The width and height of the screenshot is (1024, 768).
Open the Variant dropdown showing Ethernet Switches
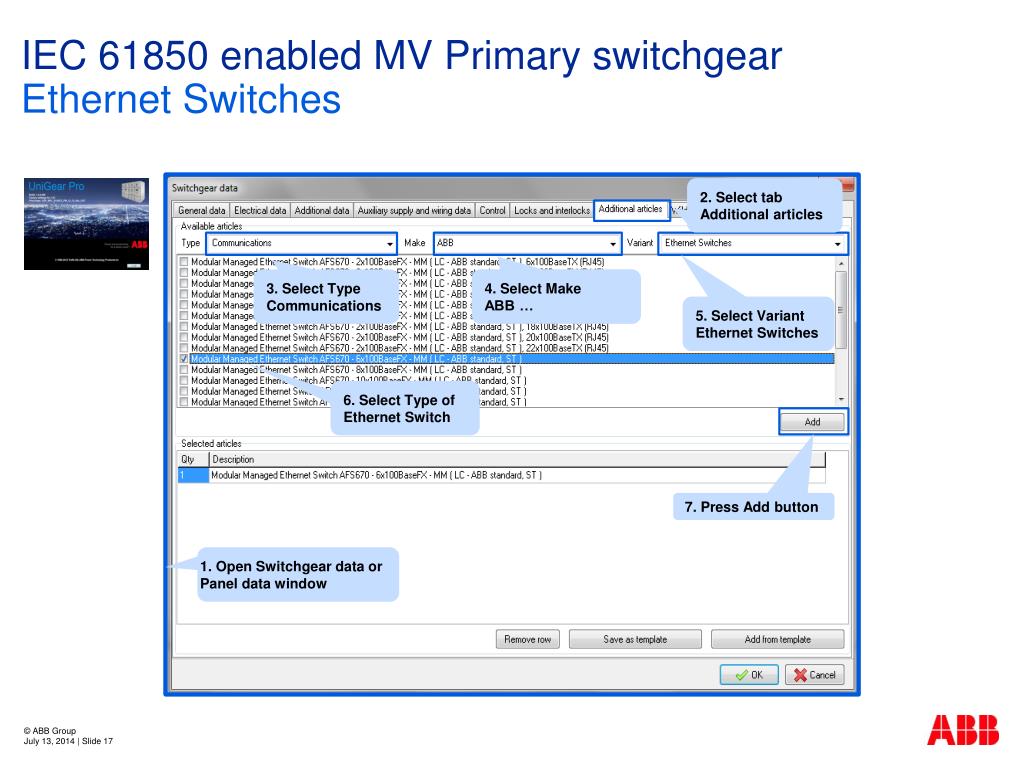coord(752,243)
